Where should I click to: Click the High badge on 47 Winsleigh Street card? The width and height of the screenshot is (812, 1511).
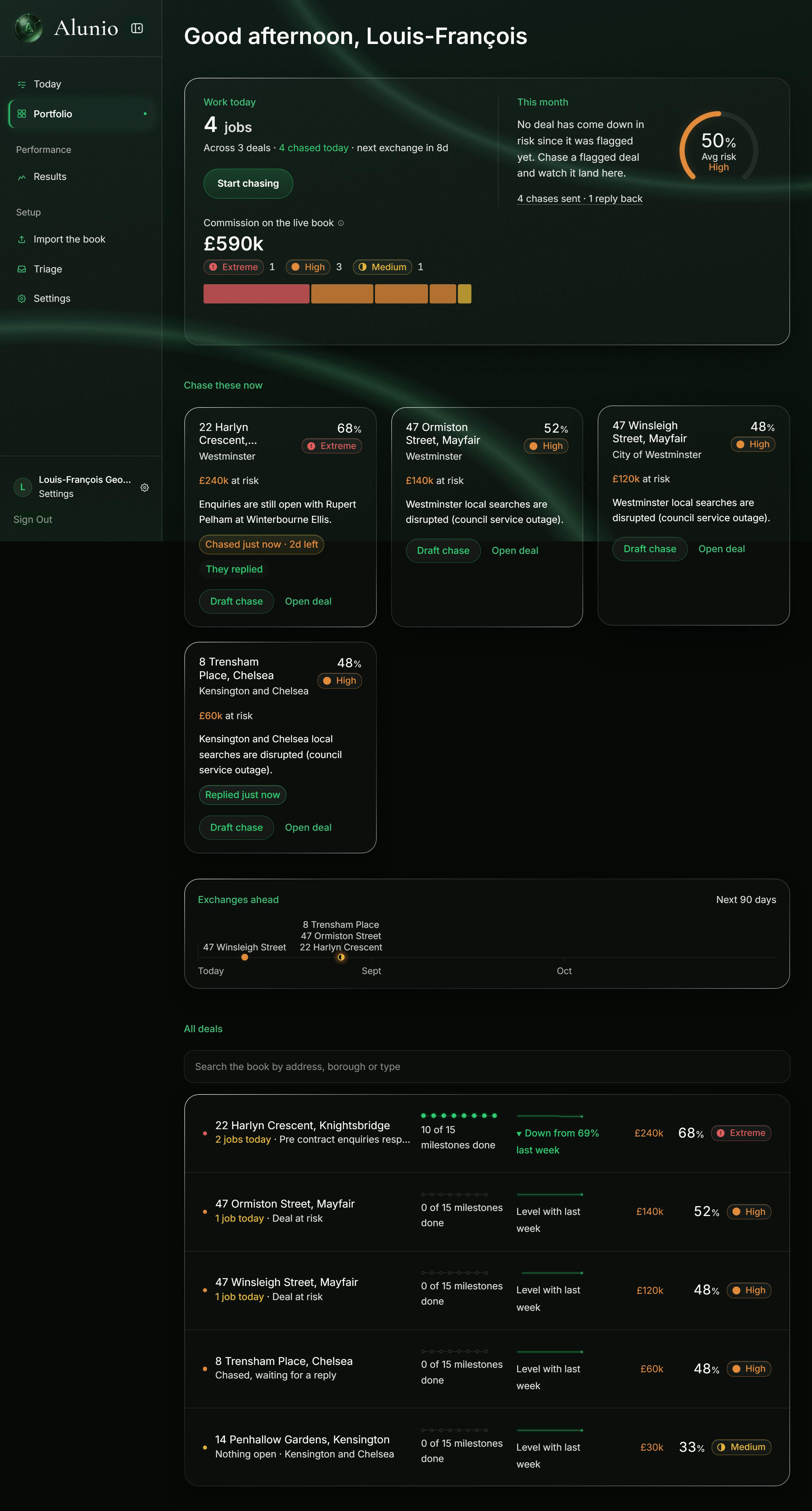coord(753,444)
